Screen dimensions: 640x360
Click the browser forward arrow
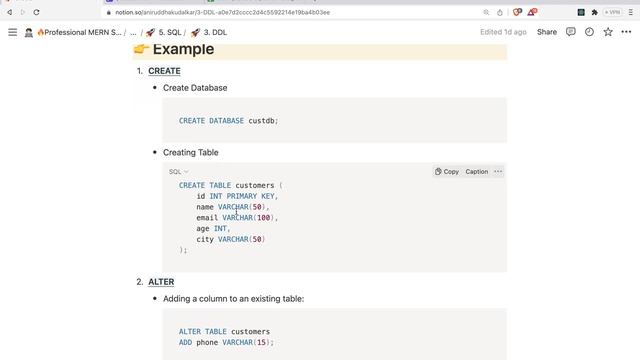pyautogui.click(x=23, y=12)
